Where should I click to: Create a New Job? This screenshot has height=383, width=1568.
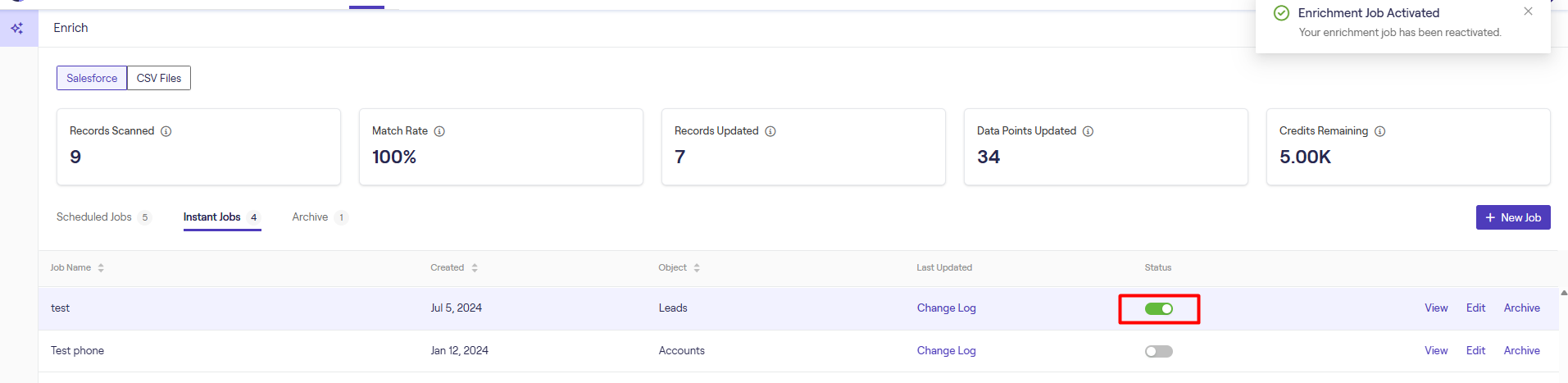pos(1512,218)
